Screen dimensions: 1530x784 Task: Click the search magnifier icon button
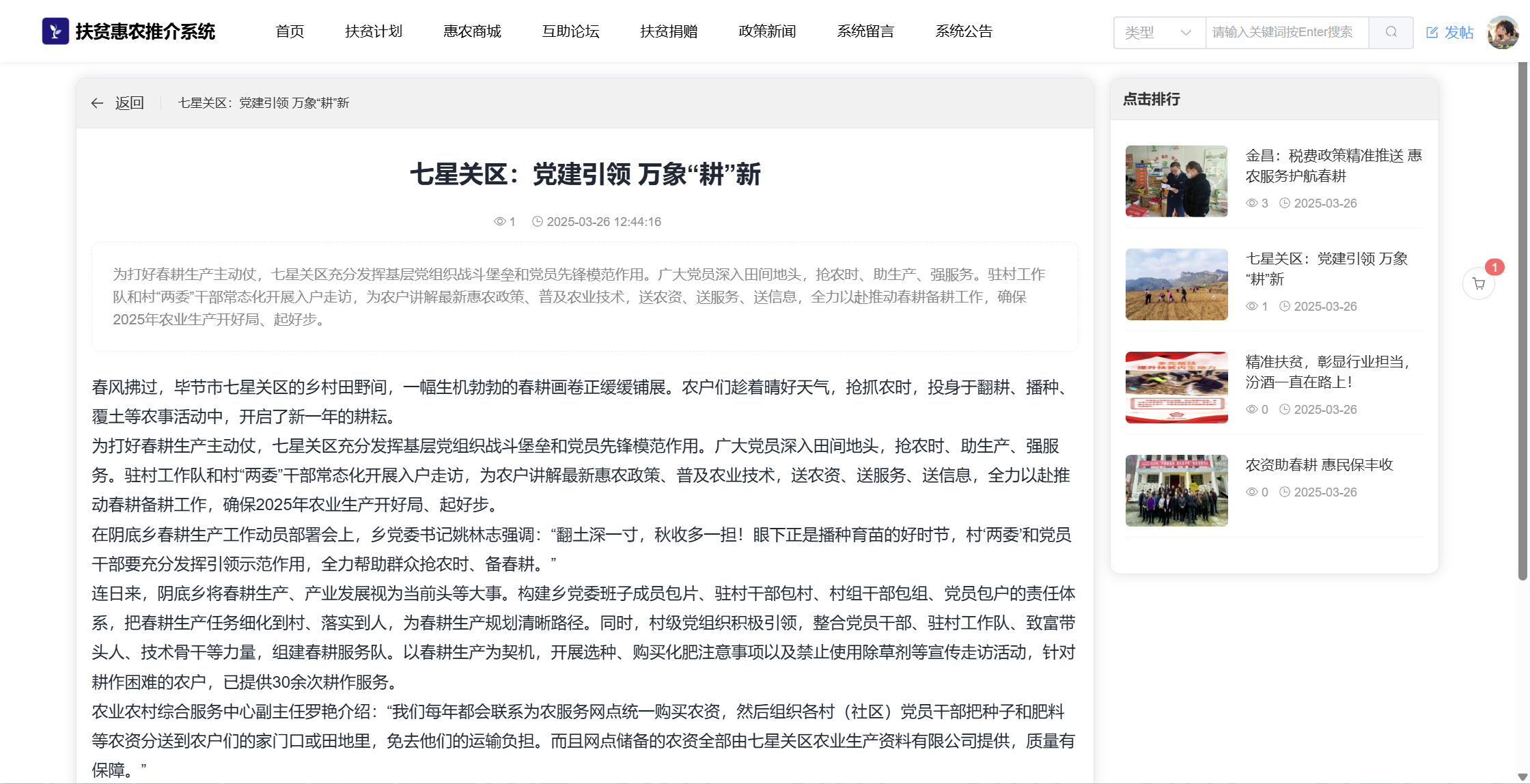click(1391, 32)
